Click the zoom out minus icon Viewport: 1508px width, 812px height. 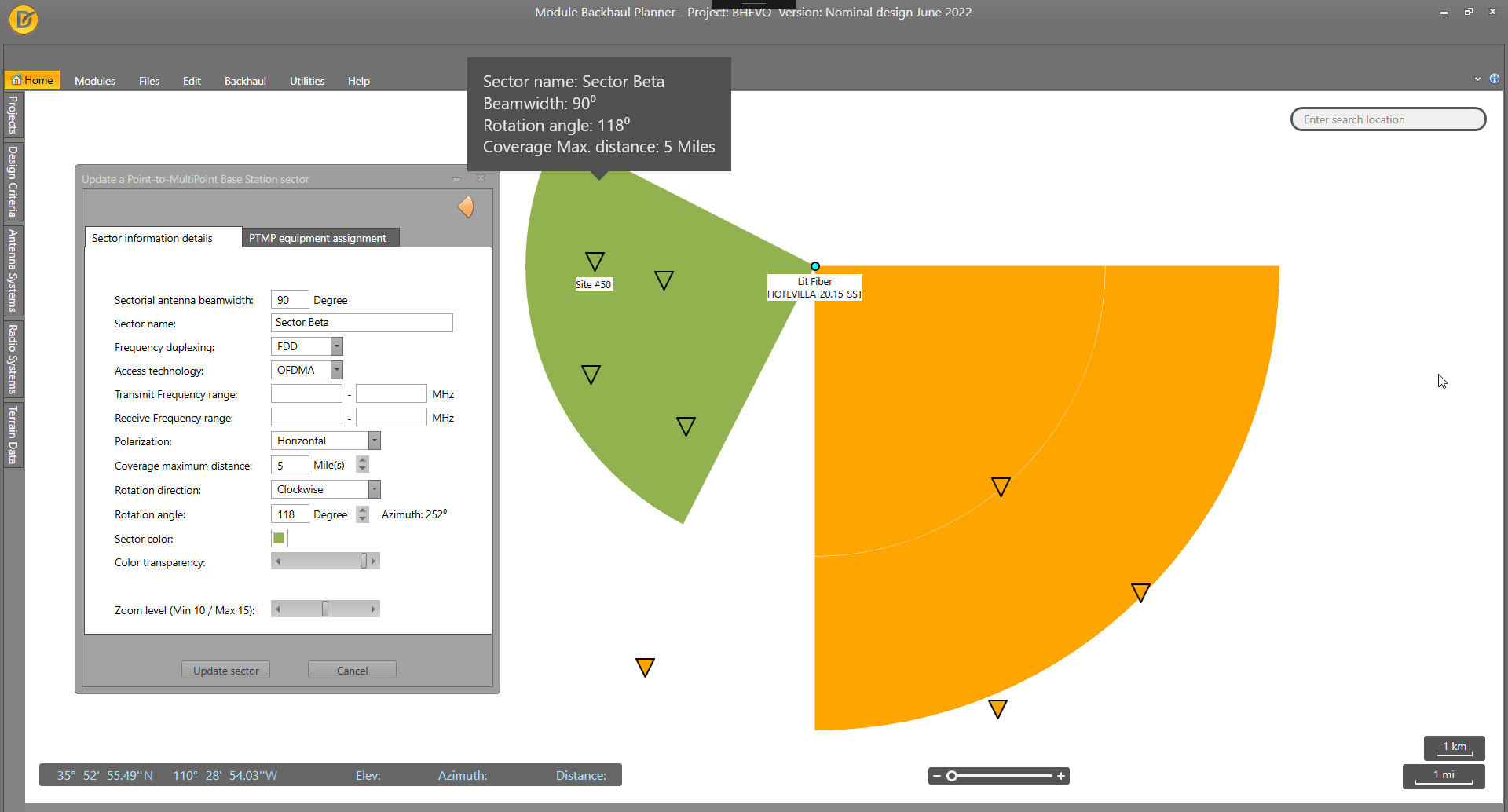pyautogui.click(x=937, y=776)
